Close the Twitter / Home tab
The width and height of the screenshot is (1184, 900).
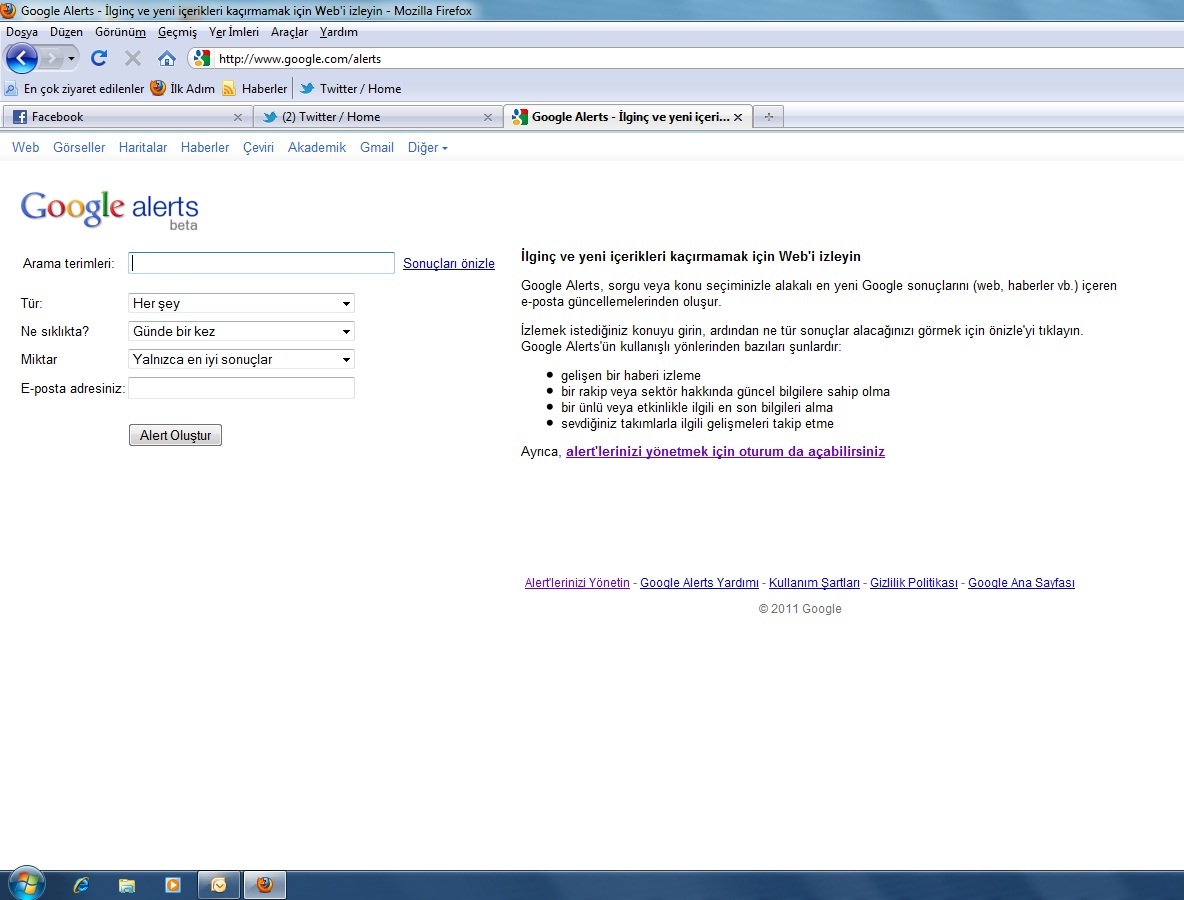pyautogui.click(x=488, y=117)
